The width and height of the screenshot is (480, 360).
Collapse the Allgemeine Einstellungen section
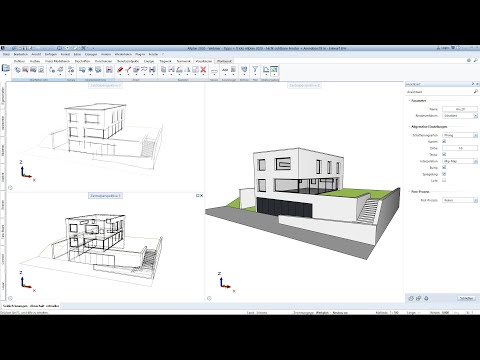tap(409, 127)
